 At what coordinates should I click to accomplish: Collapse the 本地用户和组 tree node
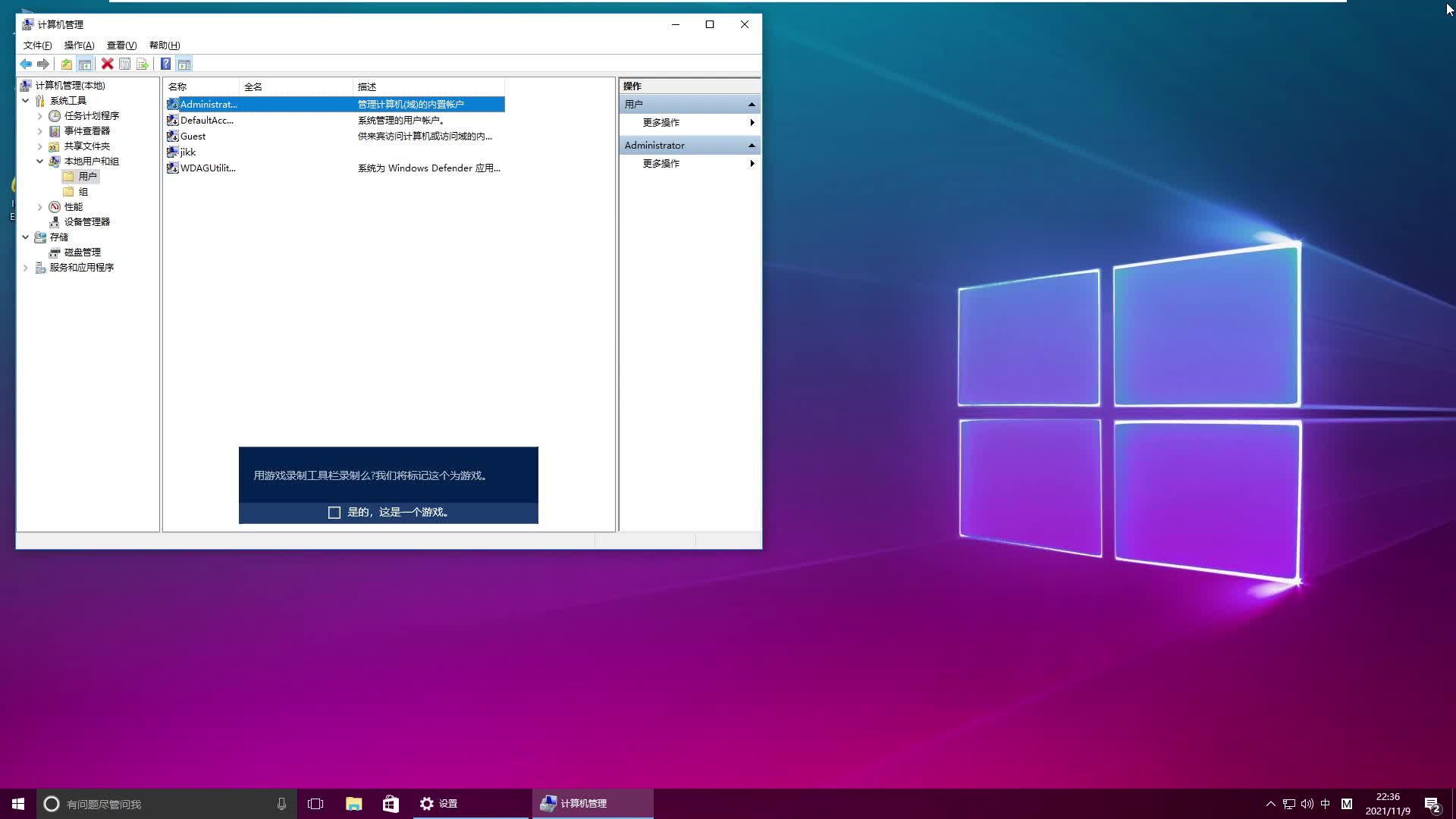point(40,161)
